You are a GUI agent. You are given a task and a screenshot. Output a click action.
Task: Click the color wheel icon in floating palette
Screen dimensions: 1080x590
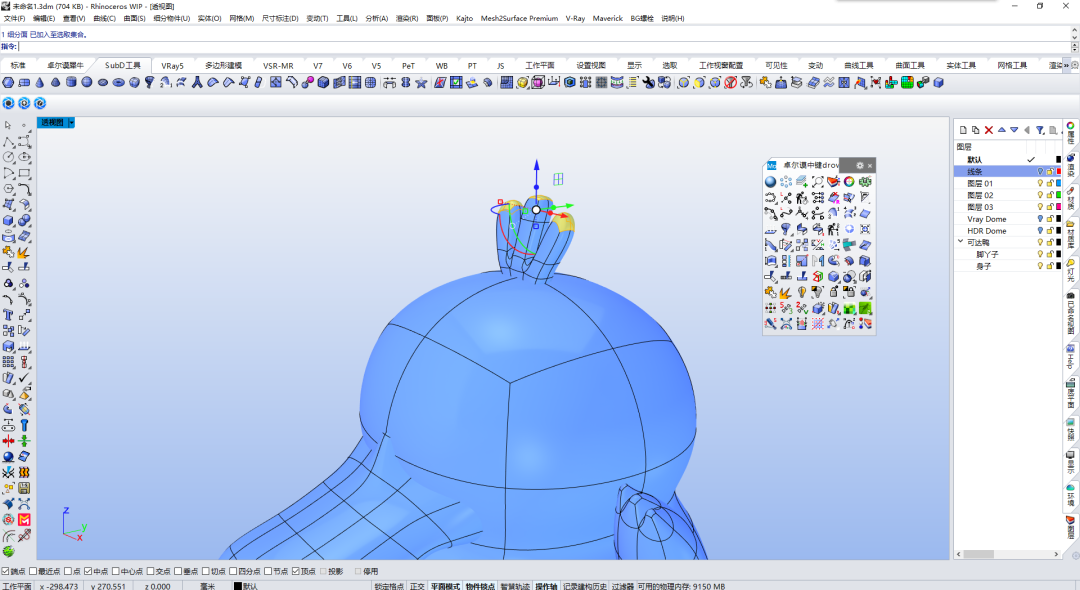pyautogui.click(x=849, y=182)
